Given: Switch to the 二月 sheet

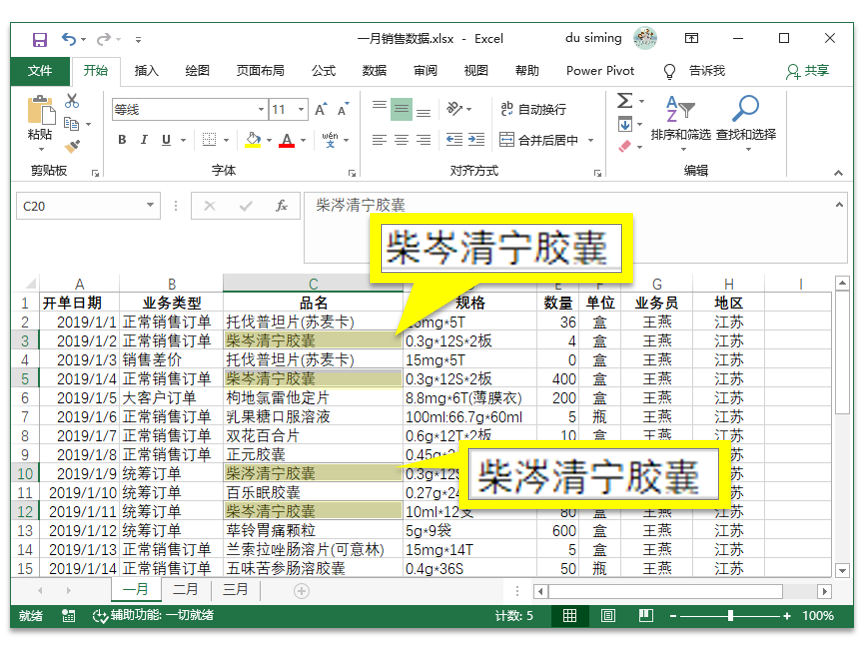Looking at the screenshot, I should 185,589.
